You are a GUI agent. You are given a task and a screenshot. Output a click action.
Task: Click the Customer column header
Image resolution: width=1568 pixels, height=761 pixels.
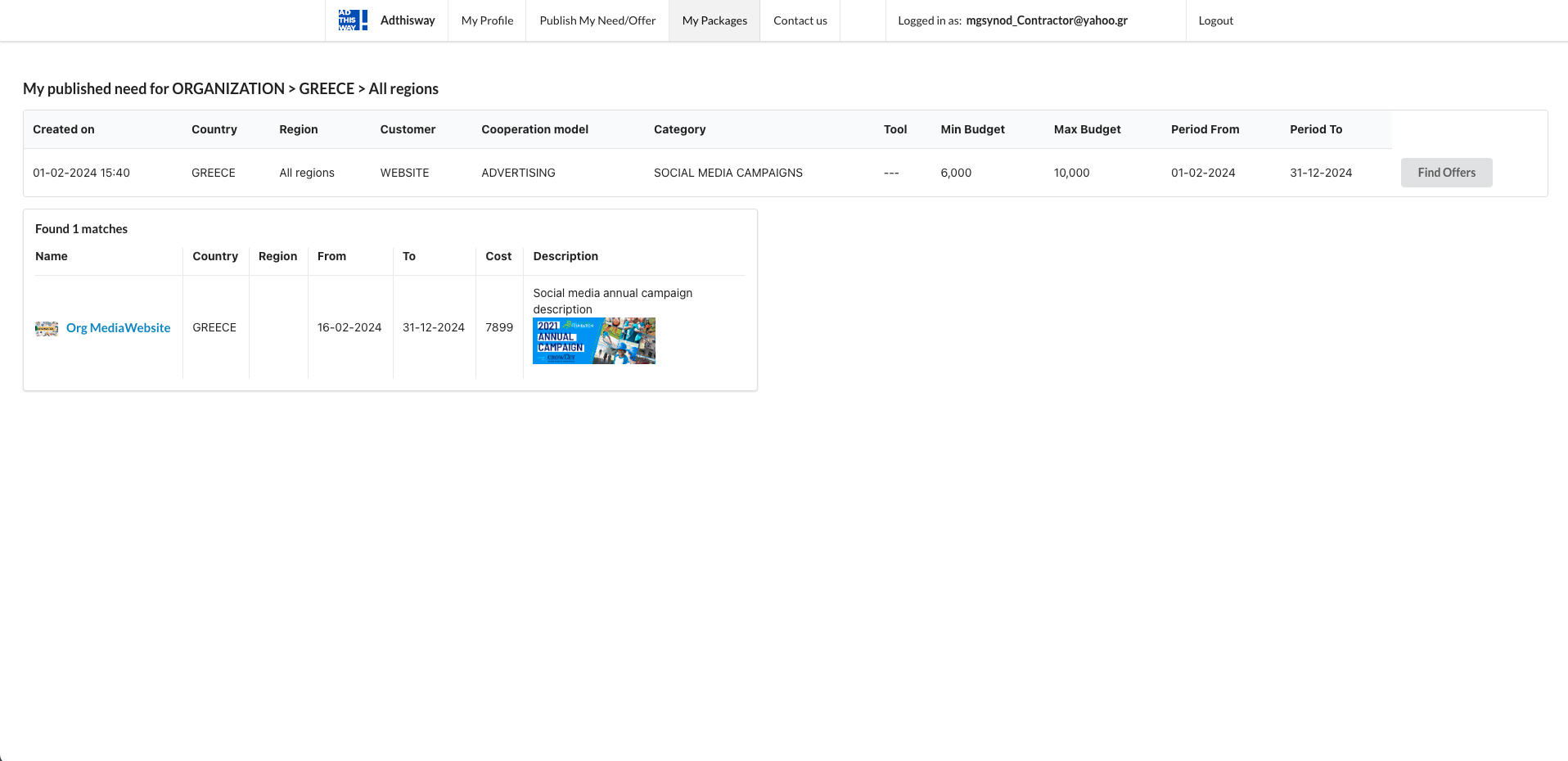(408, 129)
